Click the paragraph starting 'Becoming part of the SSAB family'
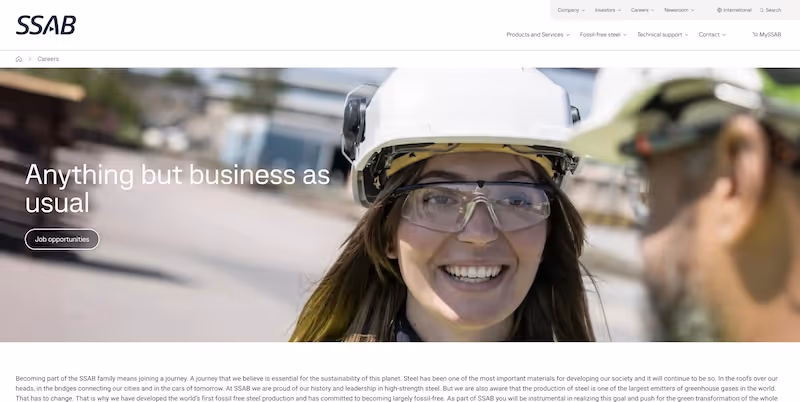 [396, 388]
